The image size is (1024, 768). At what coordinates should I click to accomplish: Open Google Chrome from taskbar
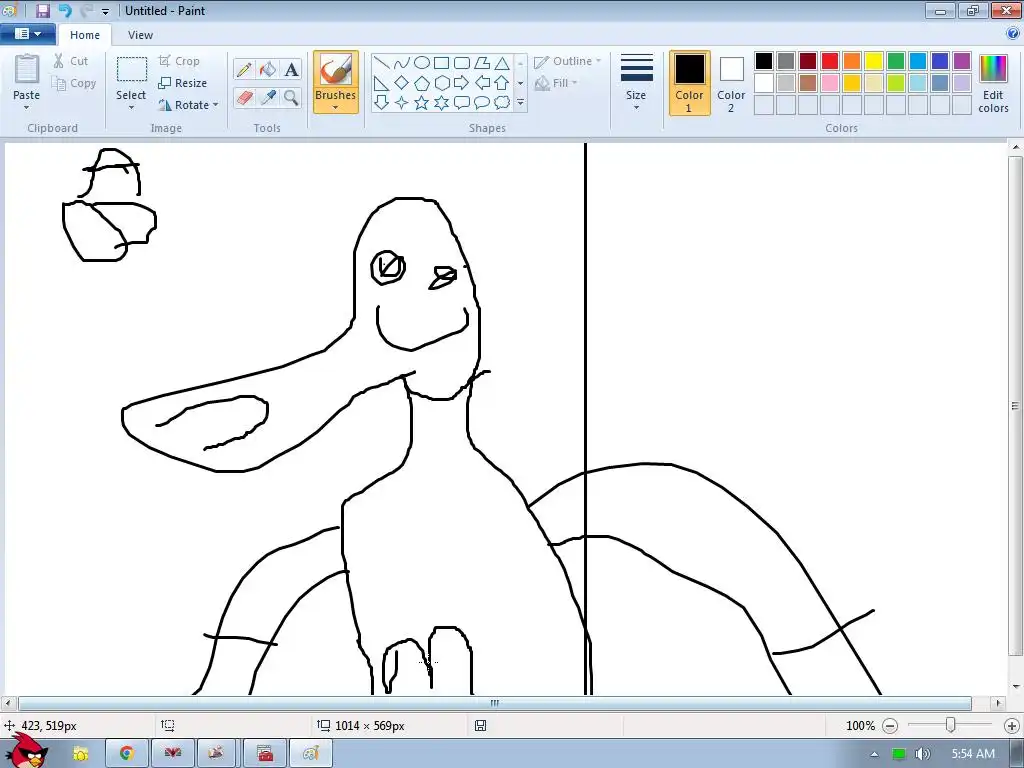point(127,754)
